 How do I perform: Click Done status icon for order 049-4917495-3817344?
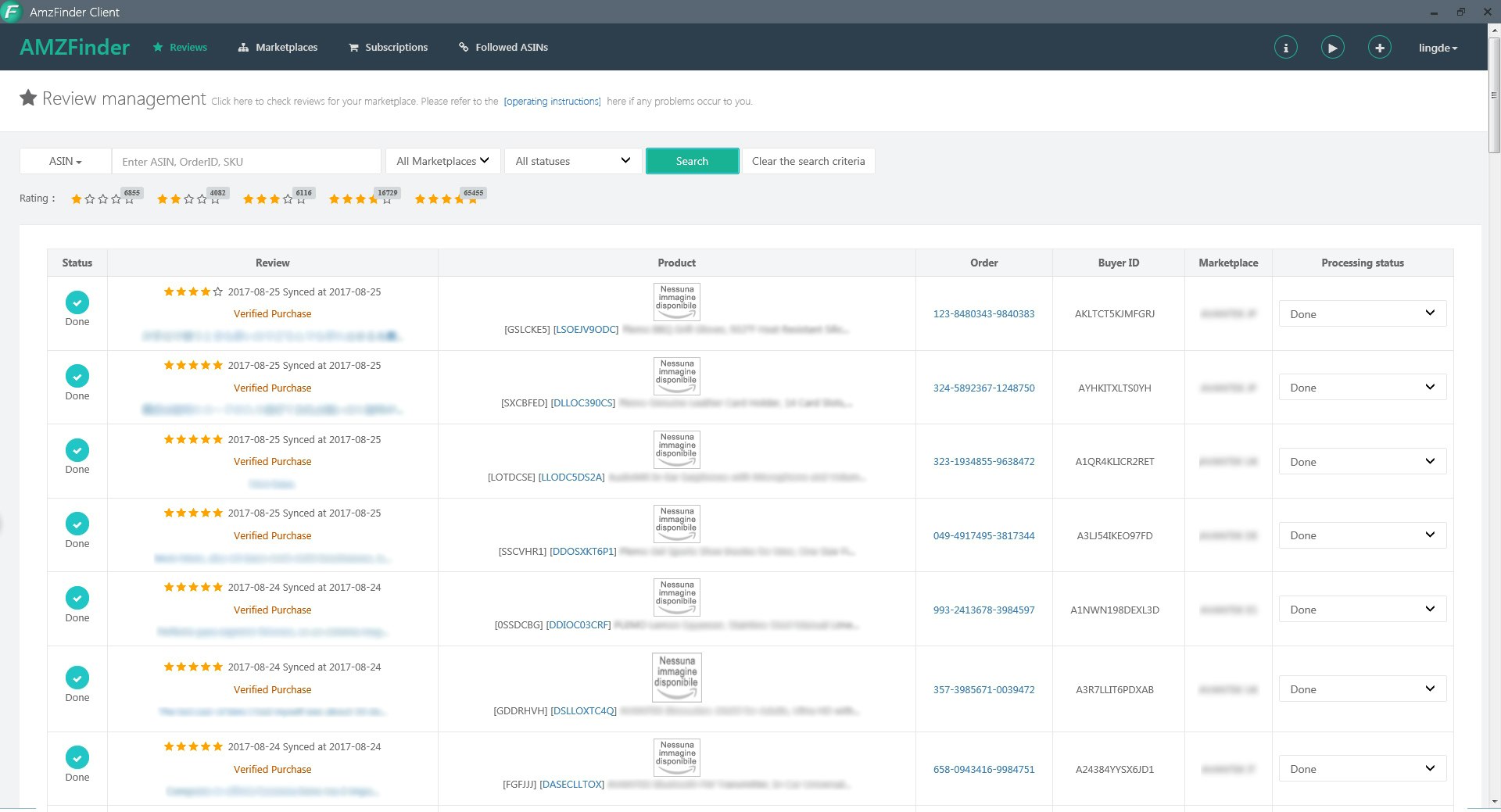tap(77, 524)
